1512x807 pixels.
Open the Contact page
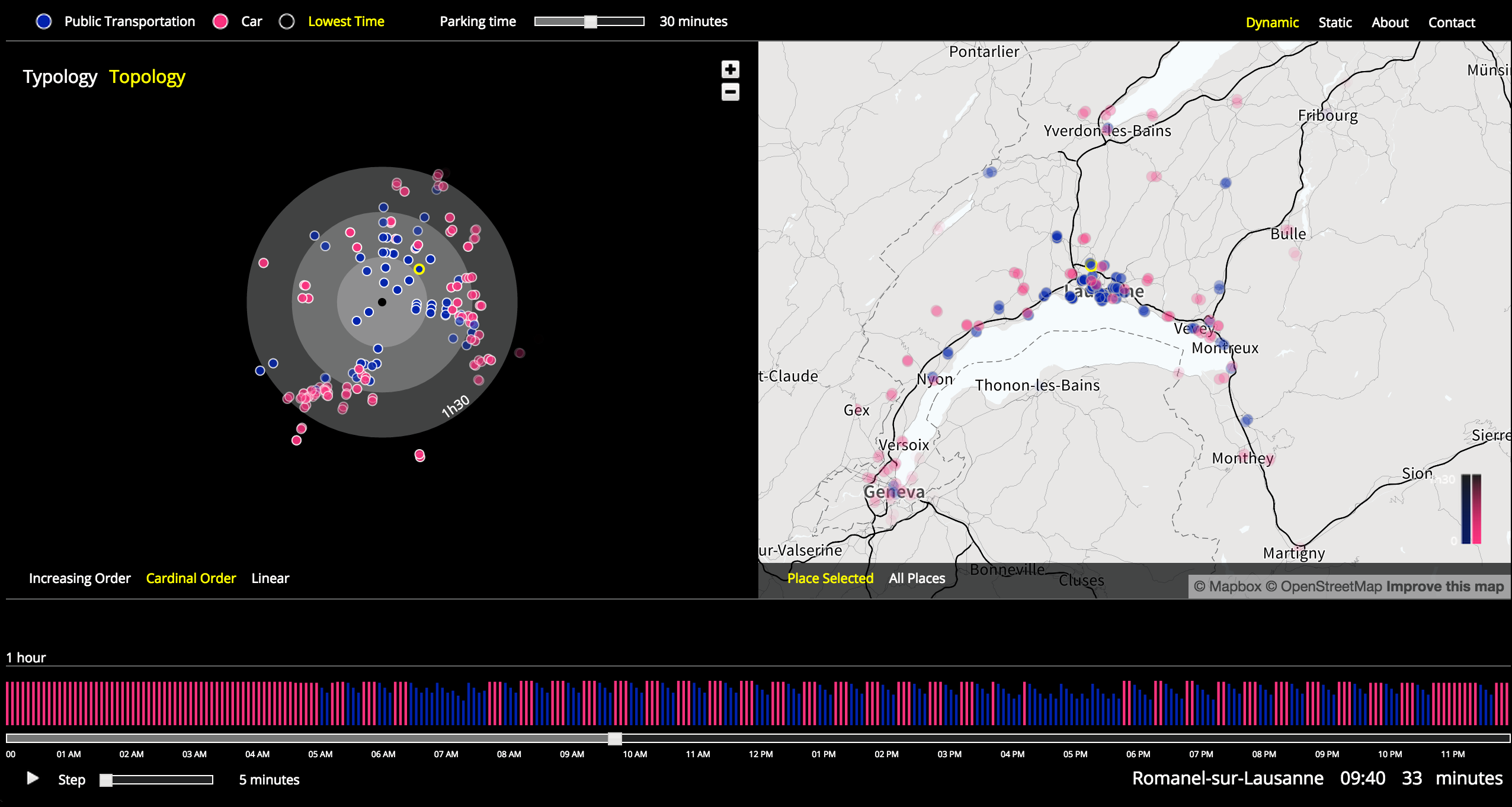coord(1452,23)
